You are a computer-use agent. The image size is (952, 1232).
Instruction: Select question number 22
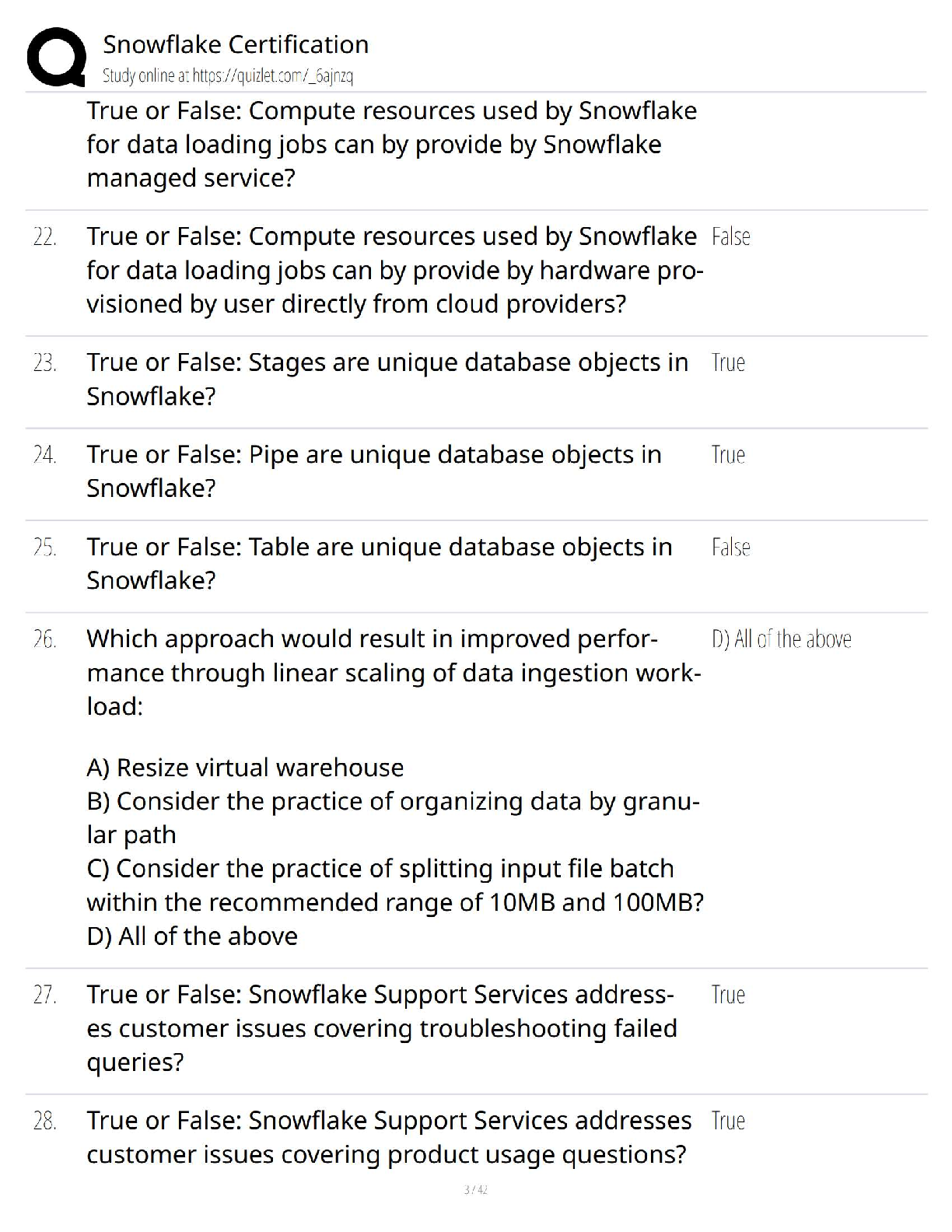[x=44, y=237]
